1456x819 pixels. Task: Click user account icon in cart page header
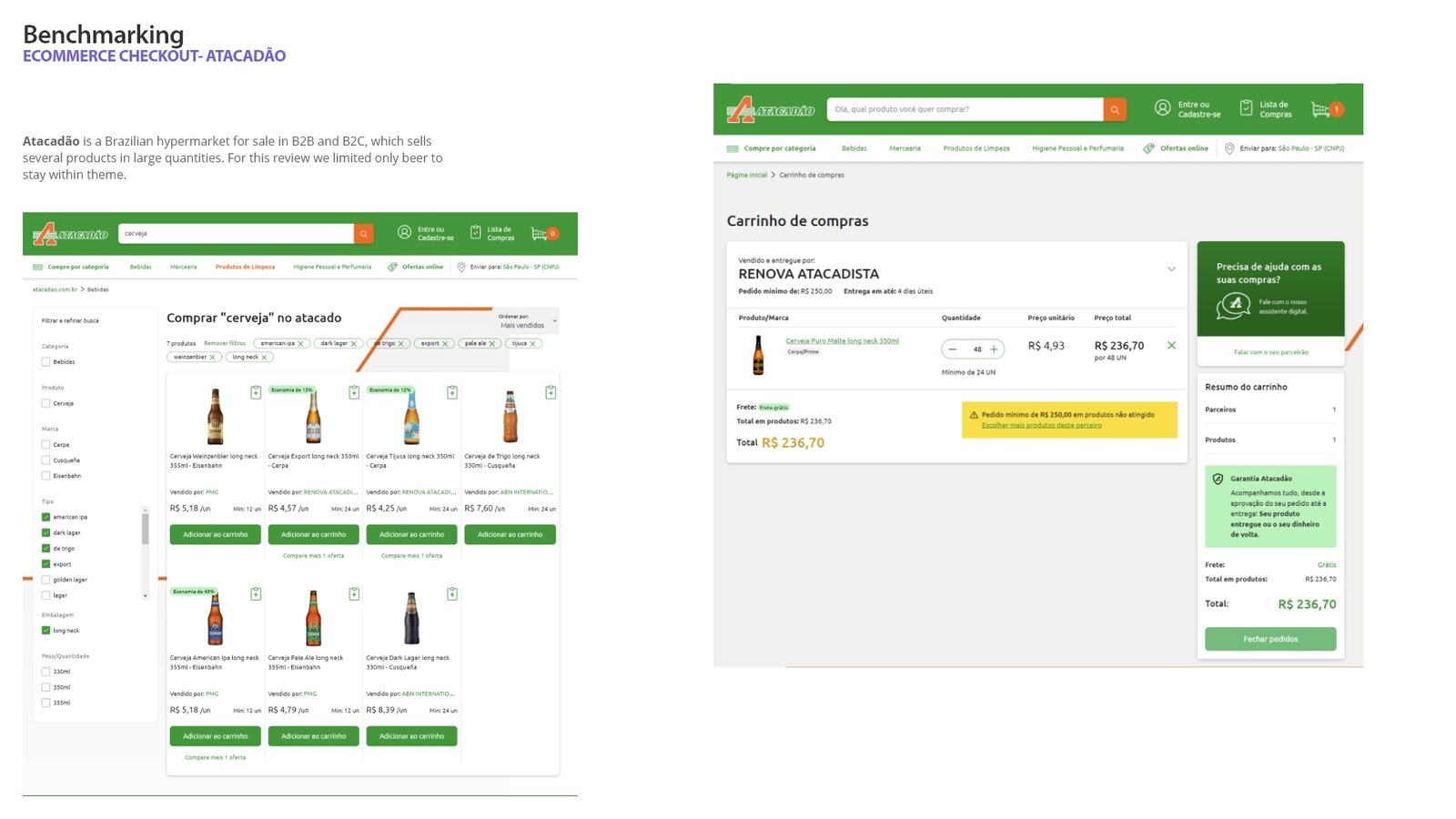(x=1162, y=108)
